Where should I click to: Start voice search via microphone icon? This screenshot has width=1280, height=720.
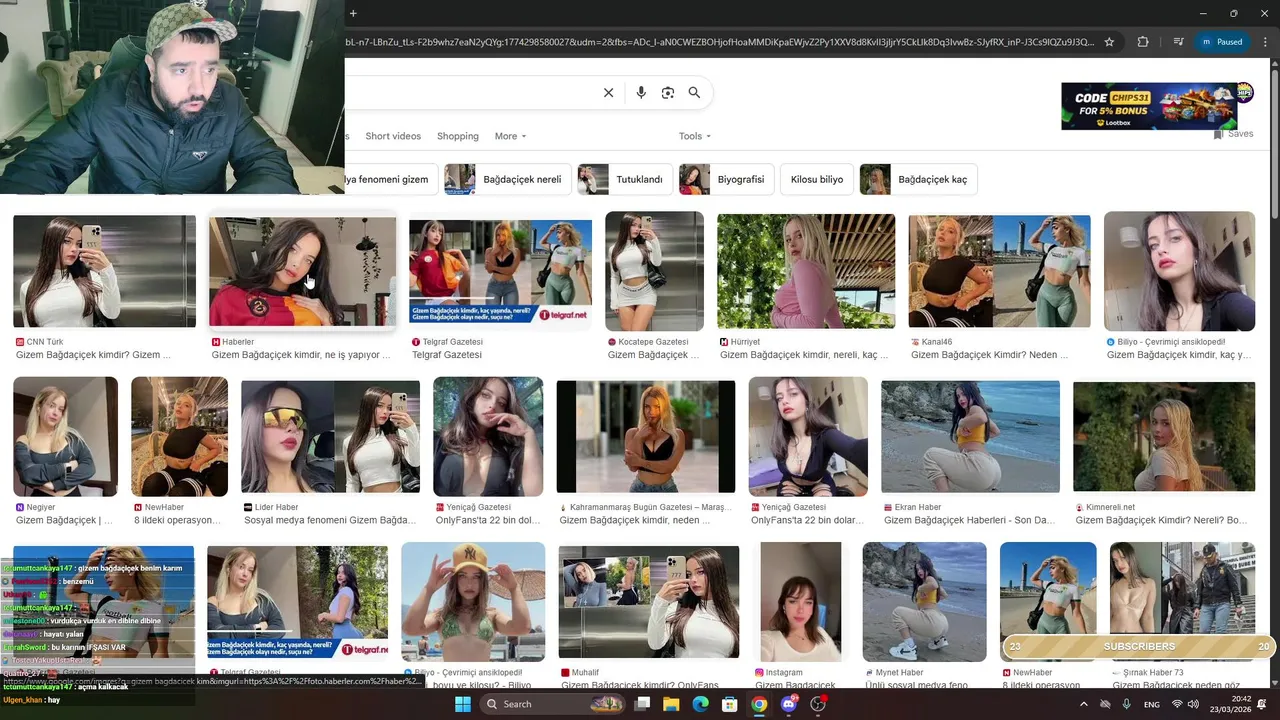pyautogui.click(x=641, y=93)
